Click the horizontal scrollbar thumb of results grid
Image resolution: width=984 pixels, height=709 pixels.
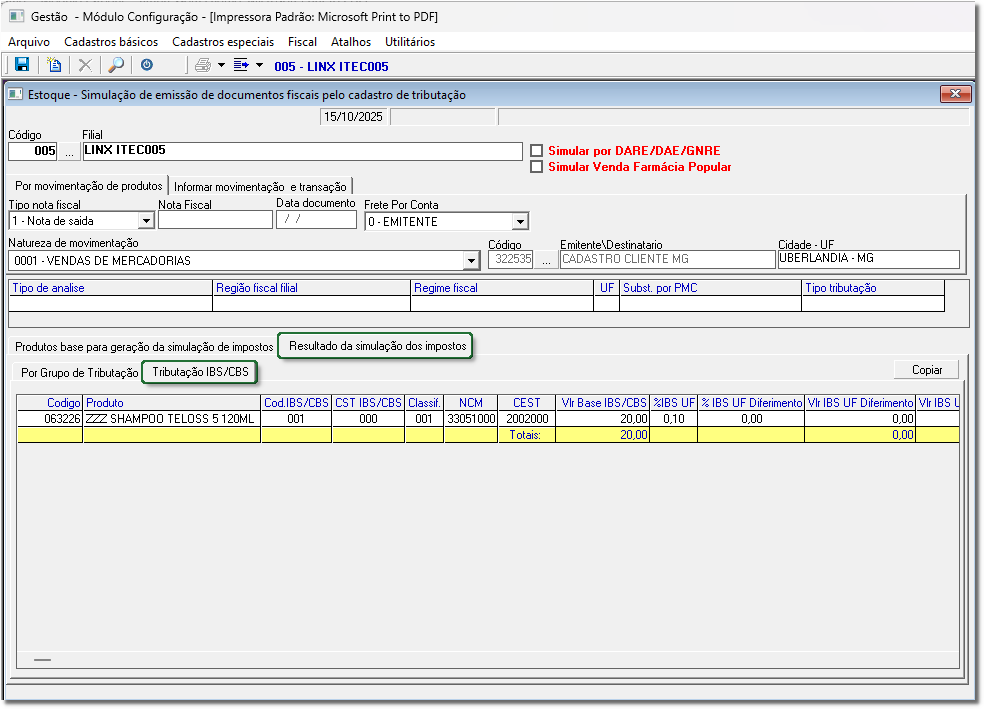click(x=43, y=660)
